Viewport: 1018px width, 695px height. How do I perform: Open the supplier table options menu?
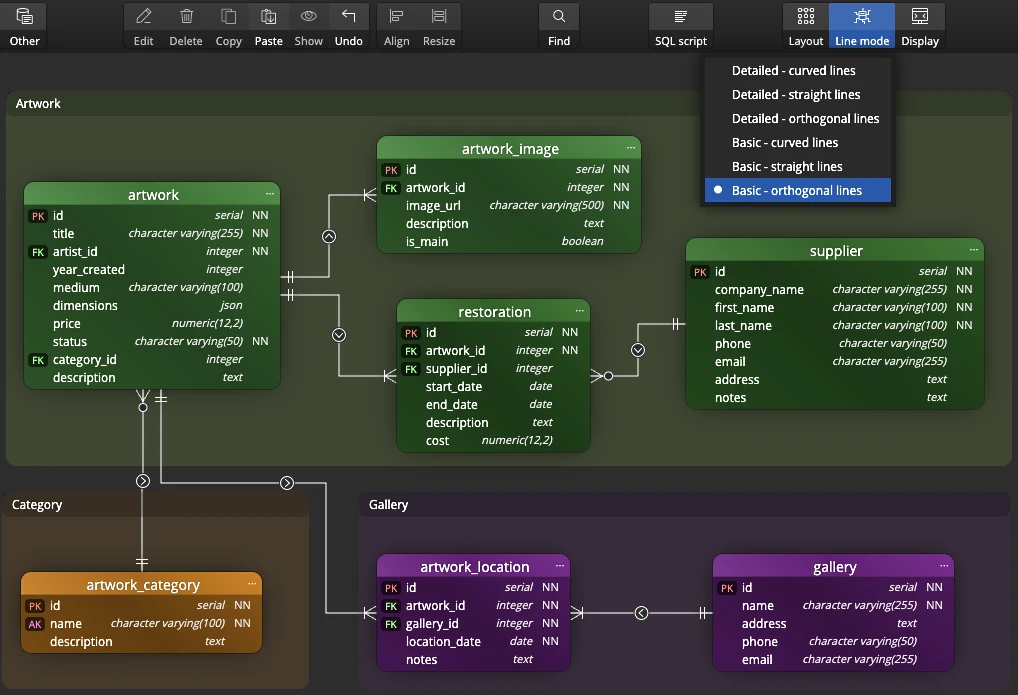pos(973,250)
